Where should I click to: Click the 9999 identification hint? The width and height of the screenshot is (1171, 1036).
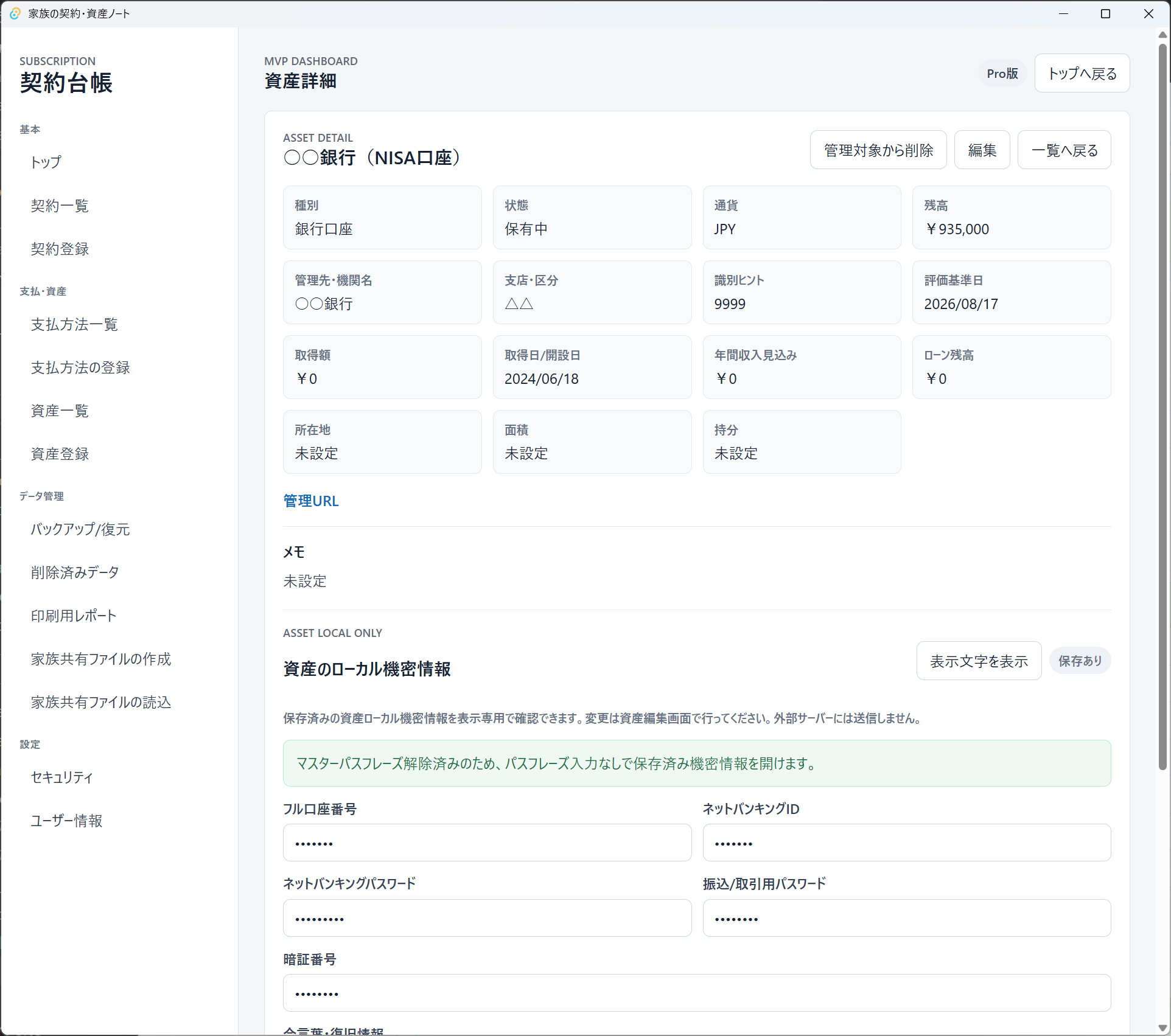tap(730, 304)
